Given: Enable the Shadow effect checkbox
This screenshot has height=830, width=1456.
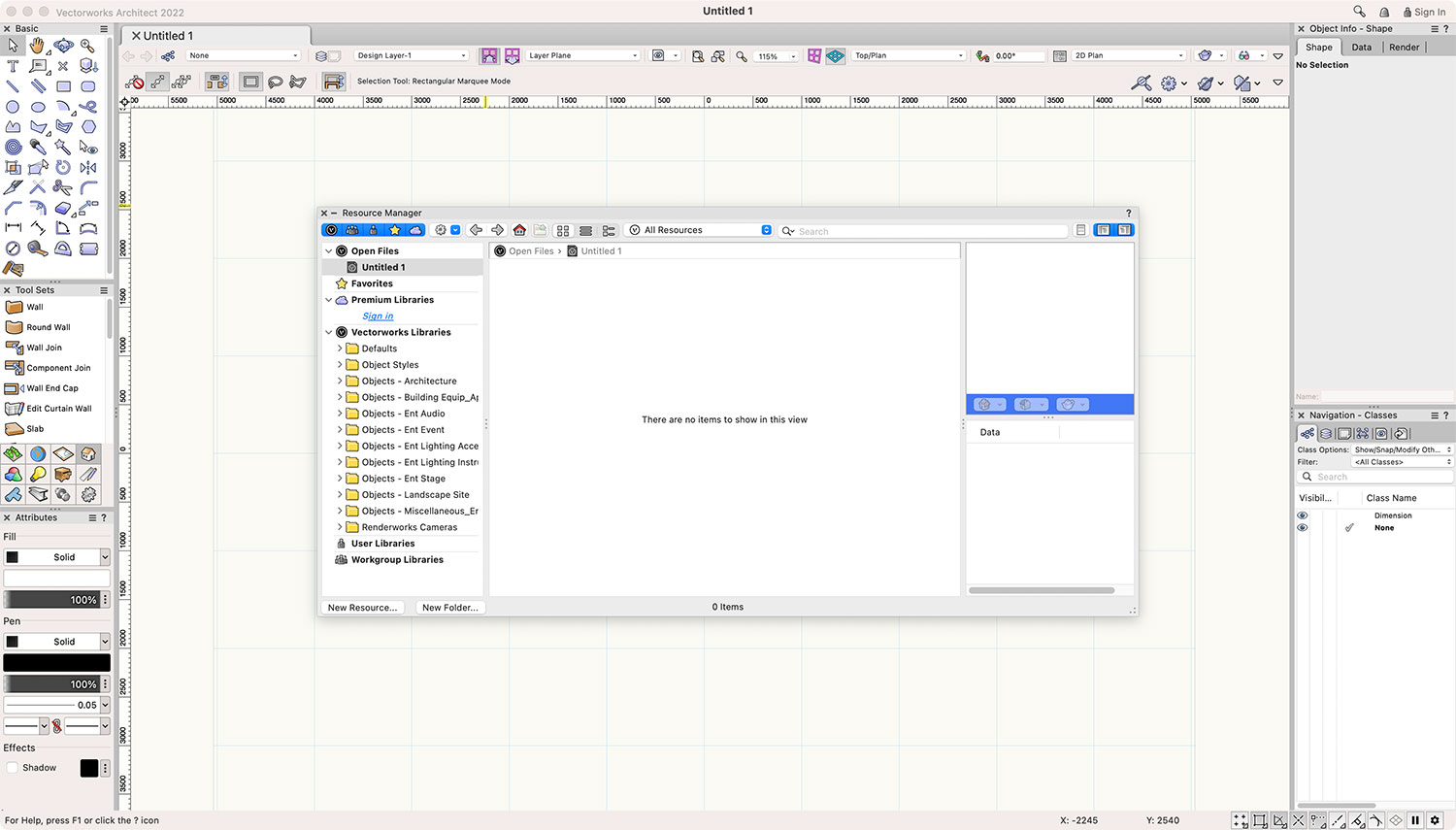Looking at the screenshot, I should coord(13,767).
